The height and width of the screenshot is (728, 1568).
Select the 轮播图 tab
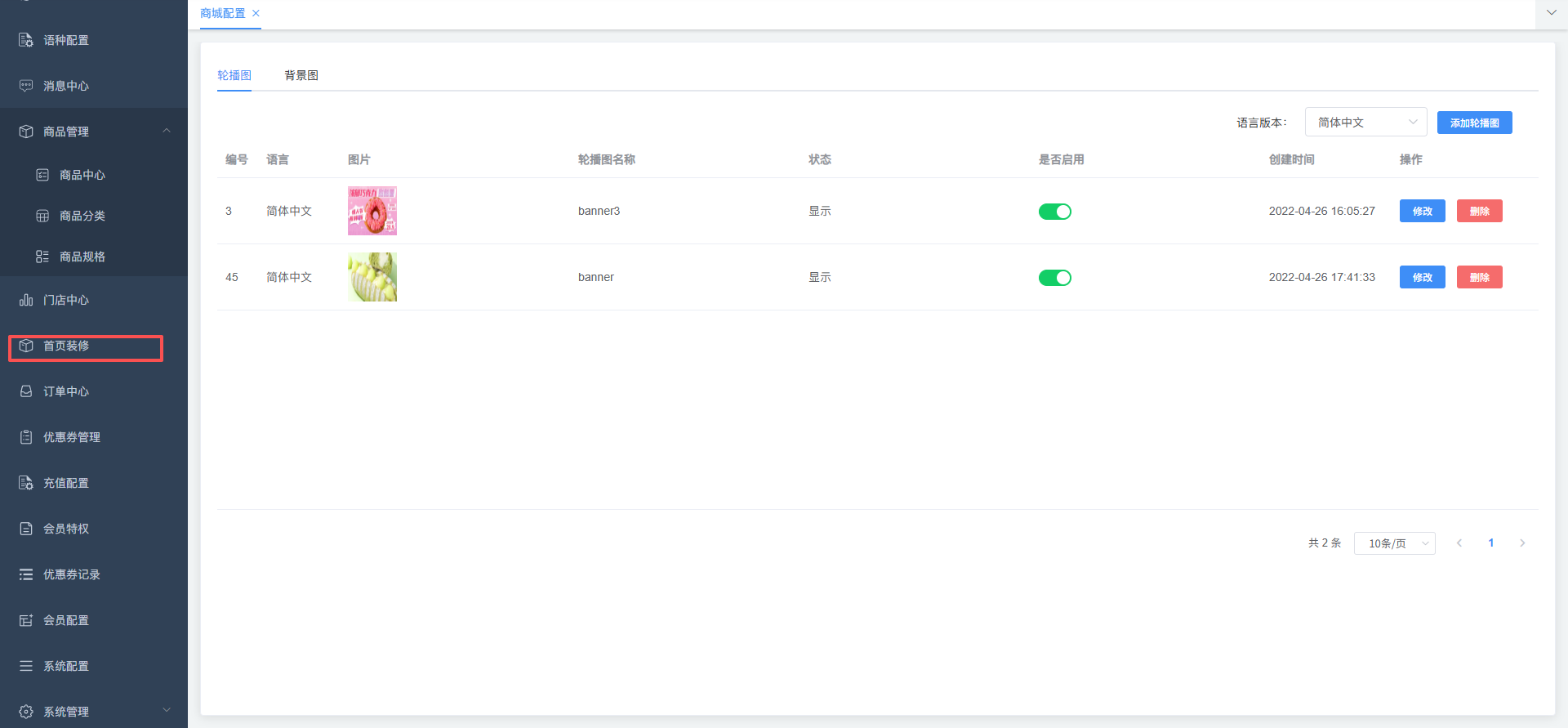234,75
